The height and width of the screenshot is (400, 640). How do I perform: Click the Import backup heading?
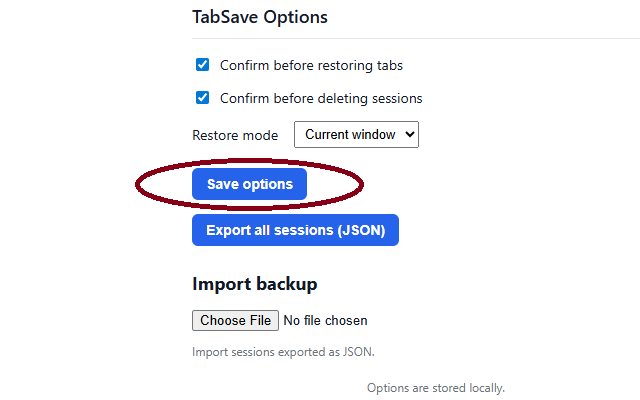(x=255, y=284)
